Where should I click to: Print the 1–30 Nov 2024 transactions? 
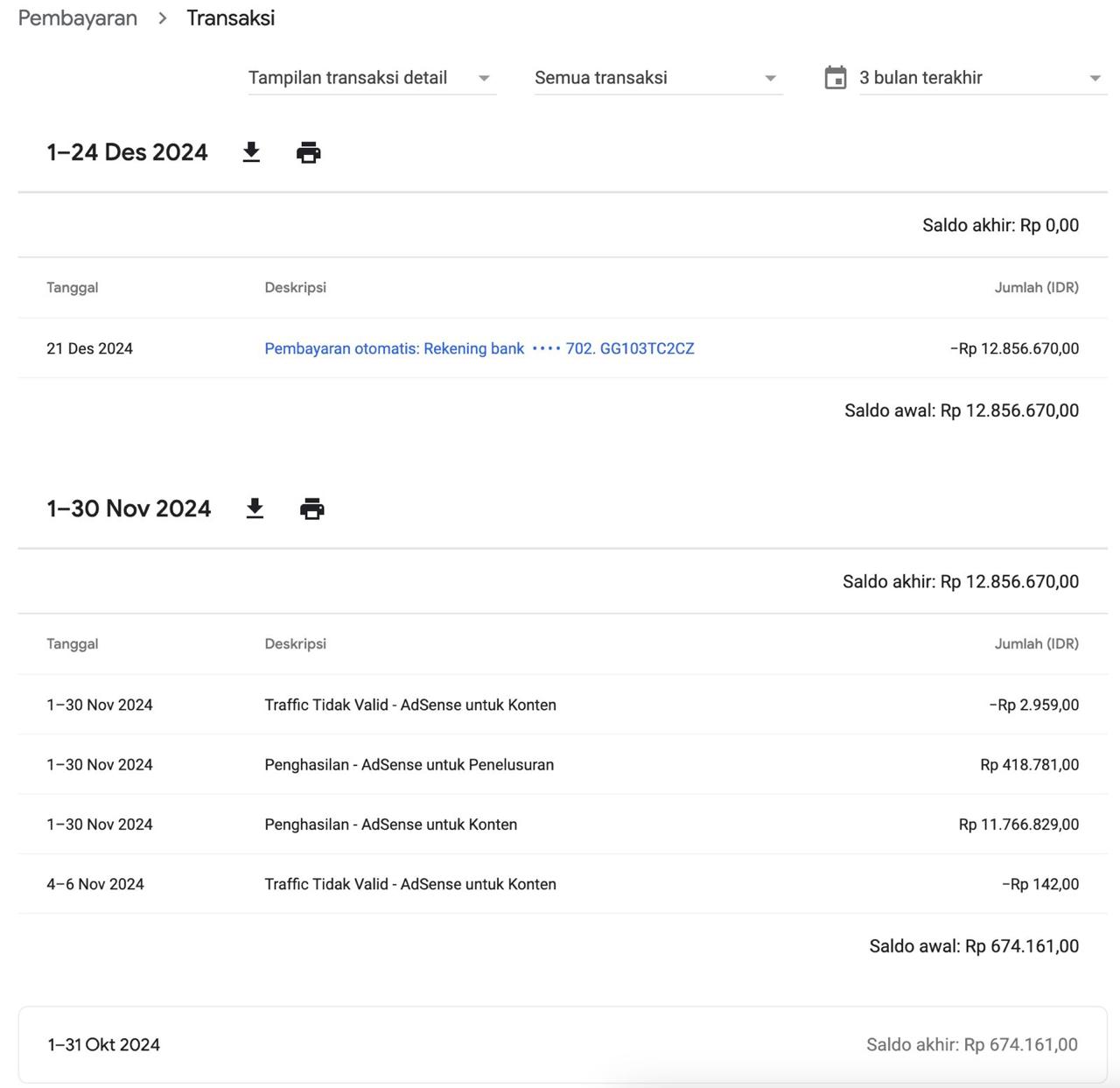[x=312, y=509]
